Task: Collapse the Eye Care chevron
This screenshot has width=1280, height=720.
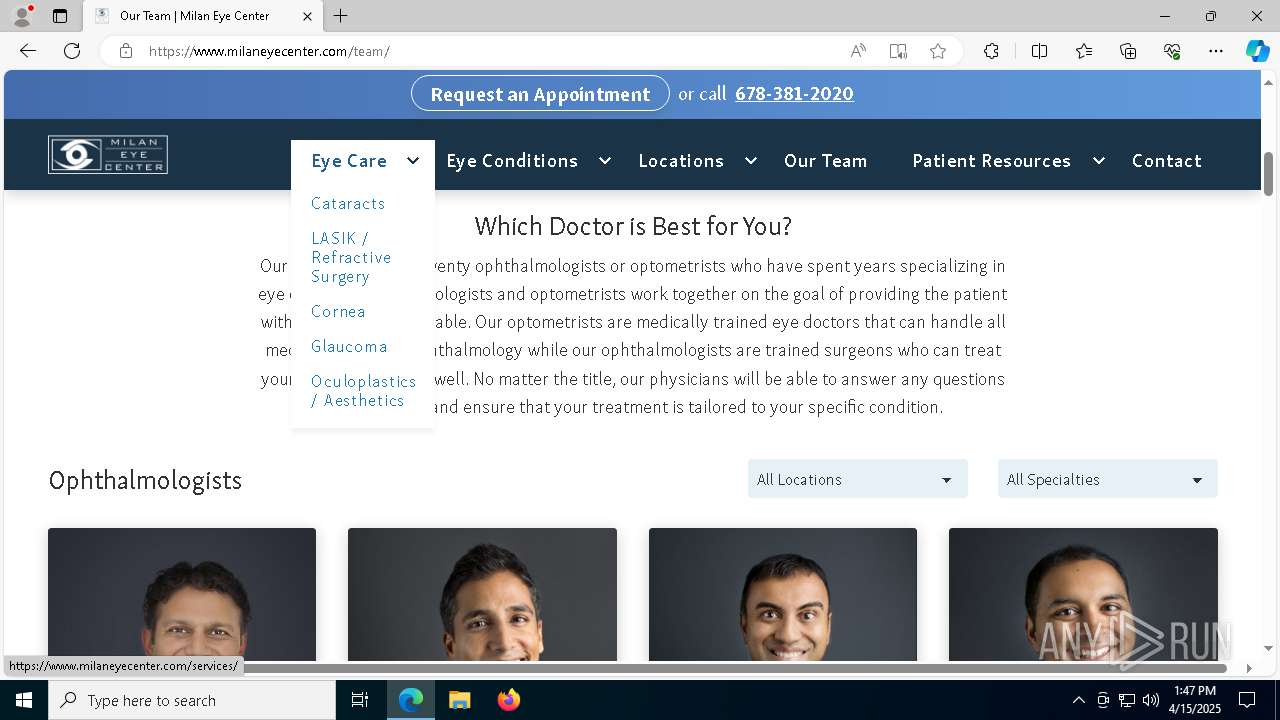Action: click(413, 160)
